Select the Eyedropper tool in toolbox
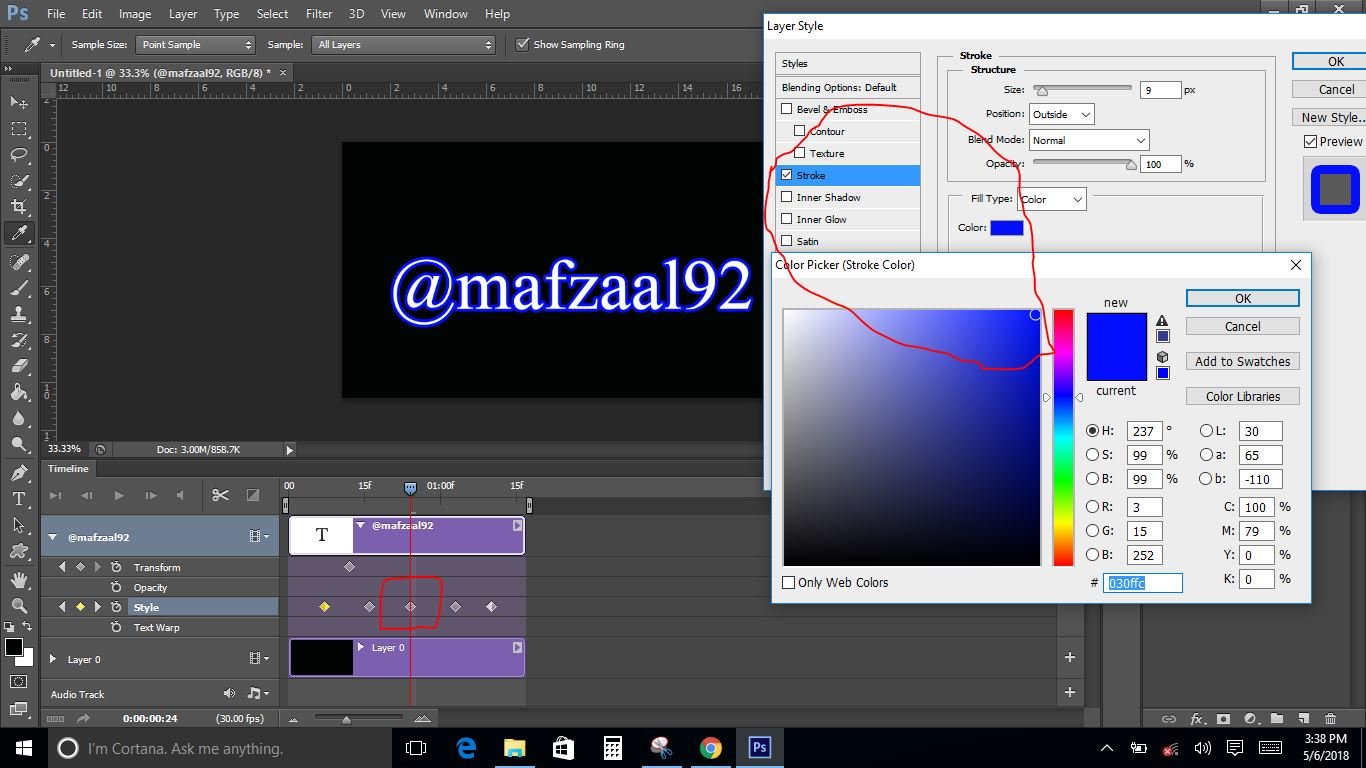The width and height of the screenshot is (1366, 768). [x=19, y=233]
